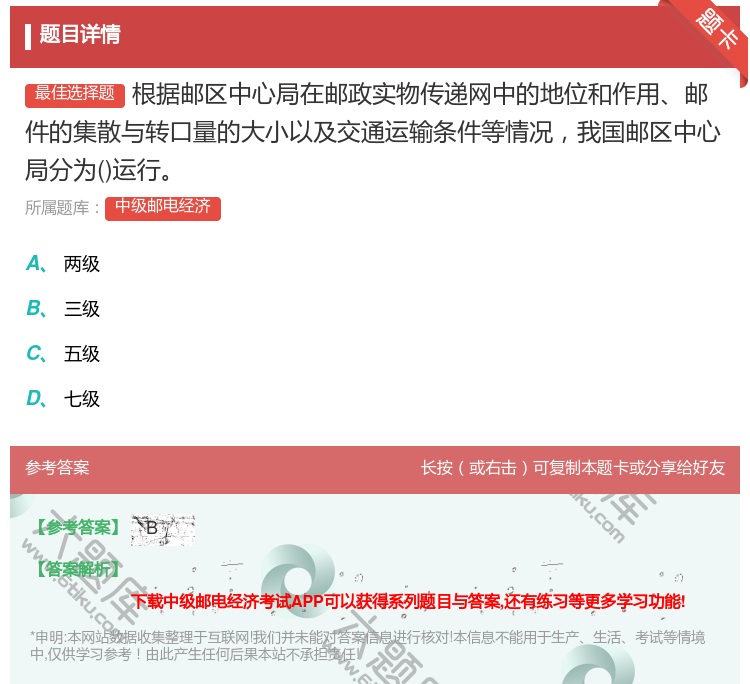Select answer option B 三级

tap(63, 309)
